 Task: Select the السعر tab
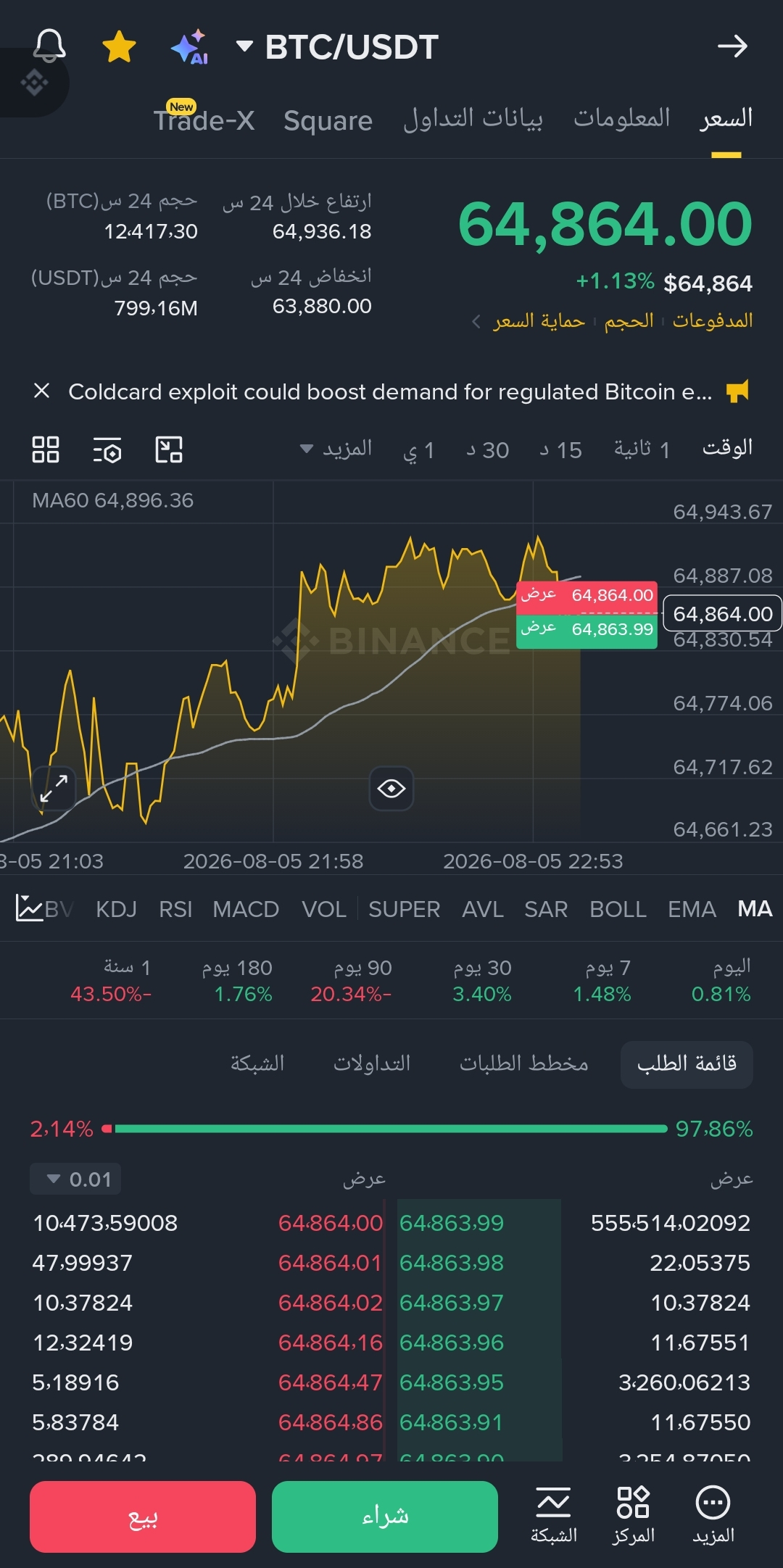pyautogui.click(x=726, y=118)
